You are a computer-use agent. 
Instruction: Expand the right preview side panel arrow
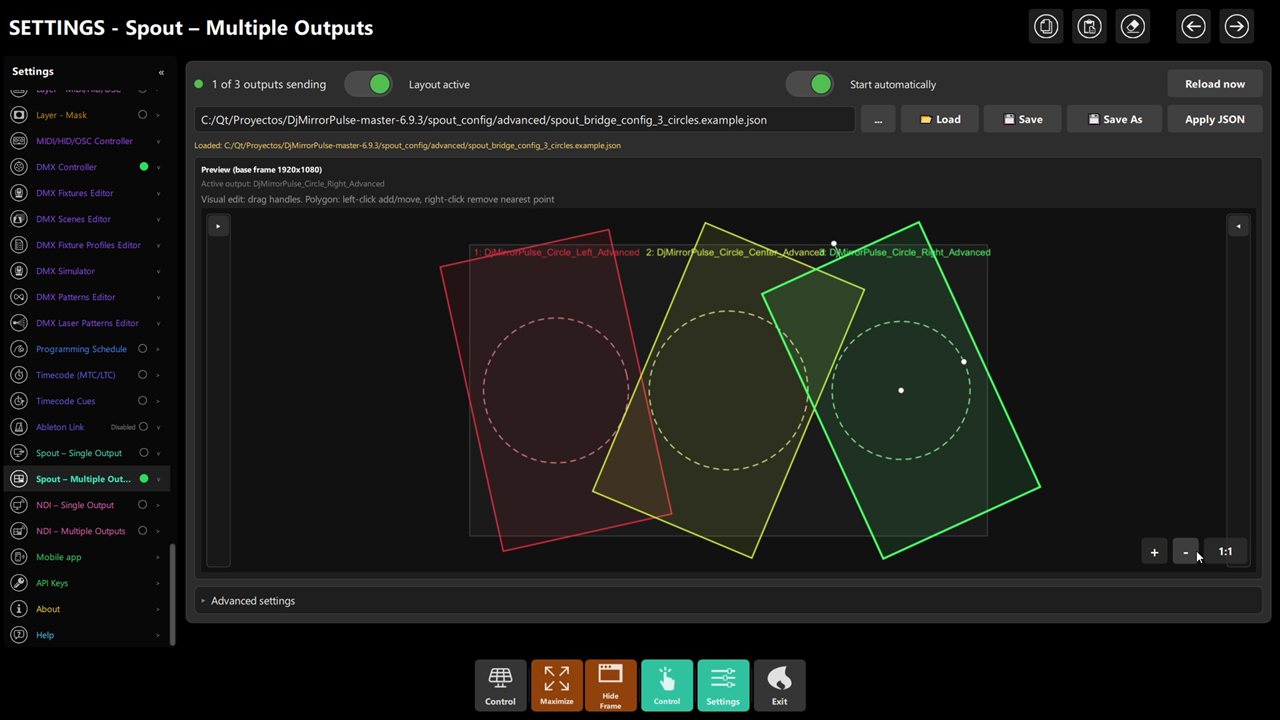point(1238,226)
